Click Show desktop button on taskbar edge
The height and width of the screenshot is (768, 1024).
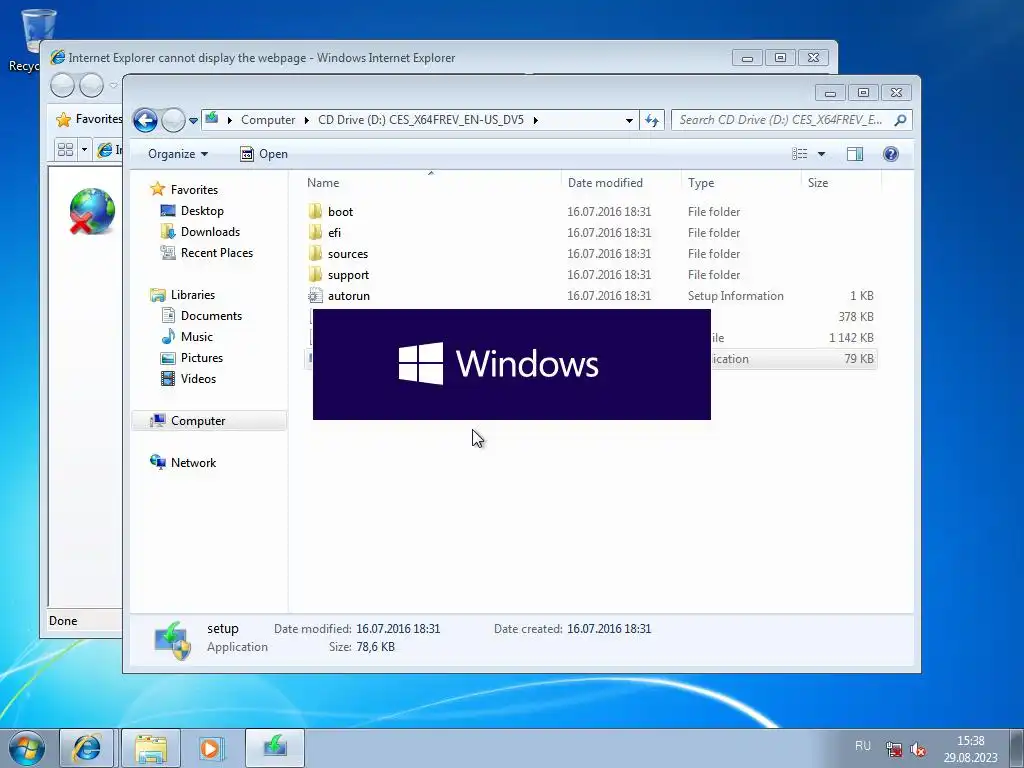[1017, 748]
